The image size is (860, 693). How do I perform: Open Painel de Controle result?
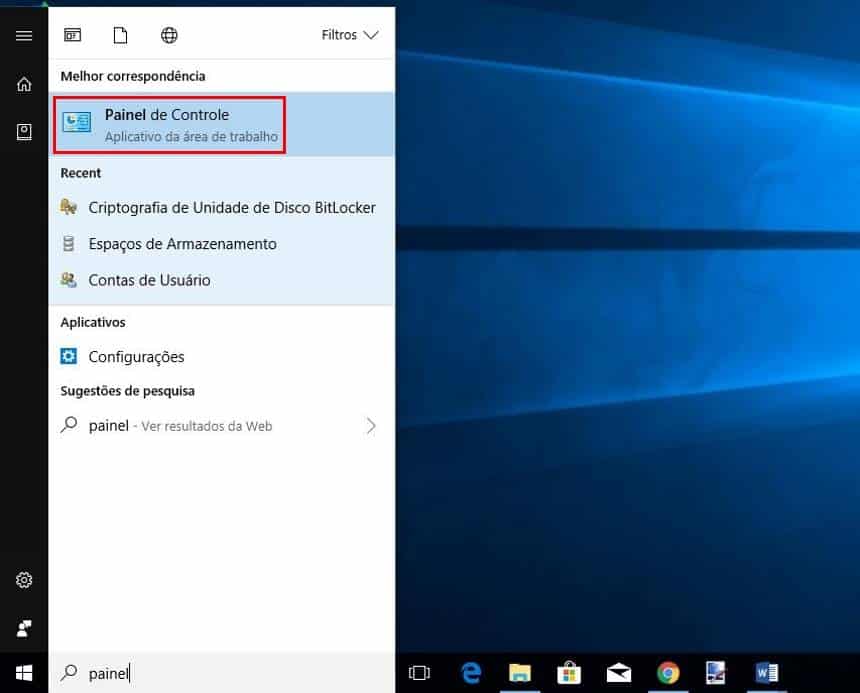point(169,125)
